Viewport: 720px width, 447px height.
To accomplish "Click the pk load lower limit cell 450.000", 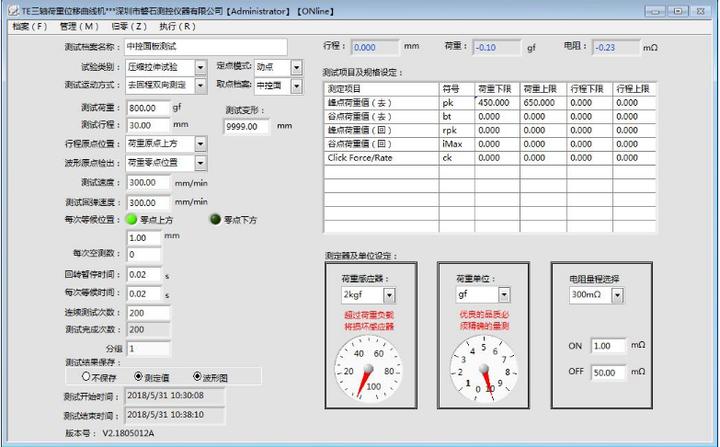I will coord(497,103).
